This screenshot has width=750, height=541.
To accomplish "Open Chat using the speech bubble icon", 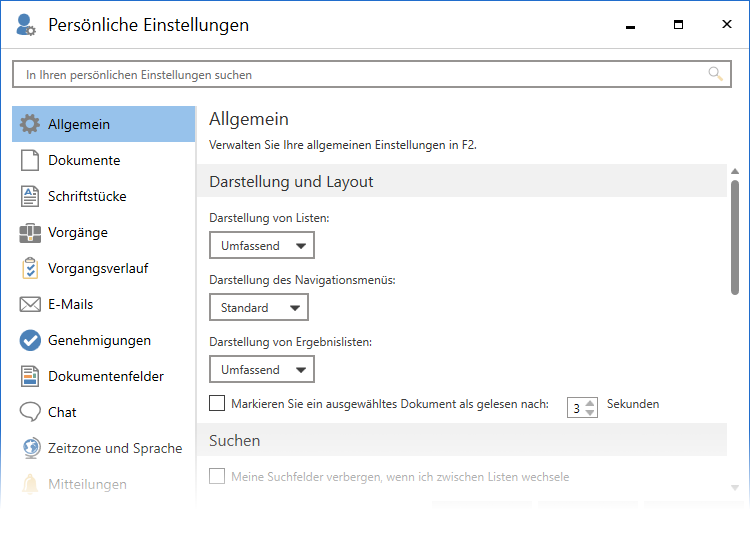I will point(30,412).
